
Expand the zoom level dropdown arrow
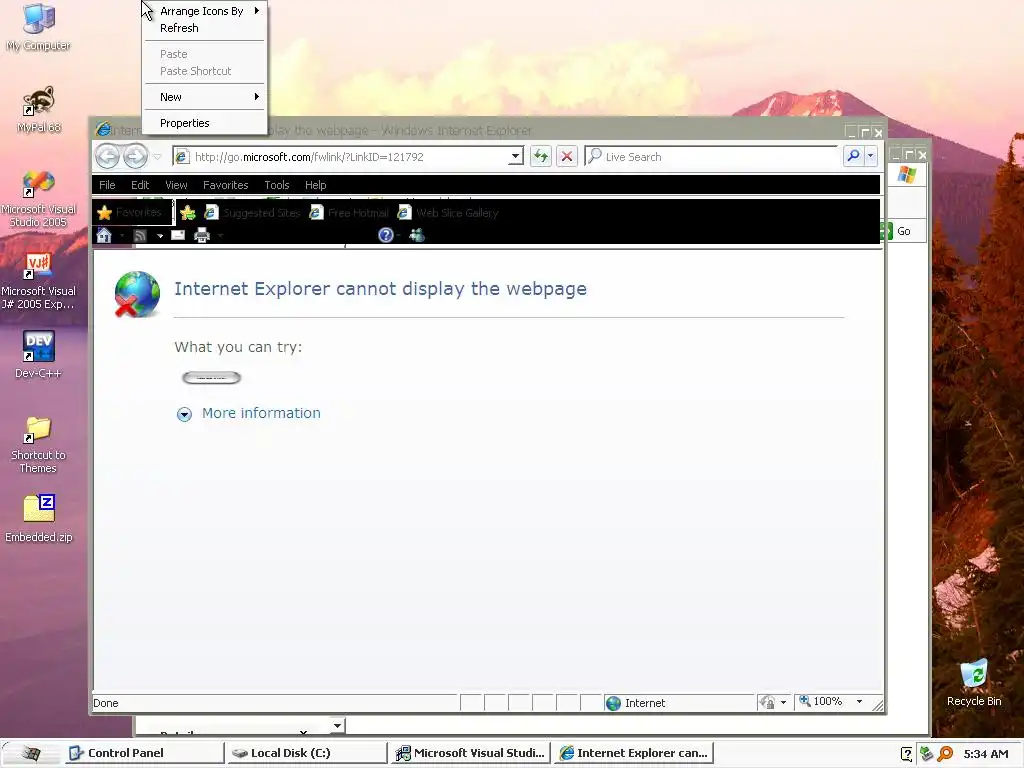click(x=859, y=701)
